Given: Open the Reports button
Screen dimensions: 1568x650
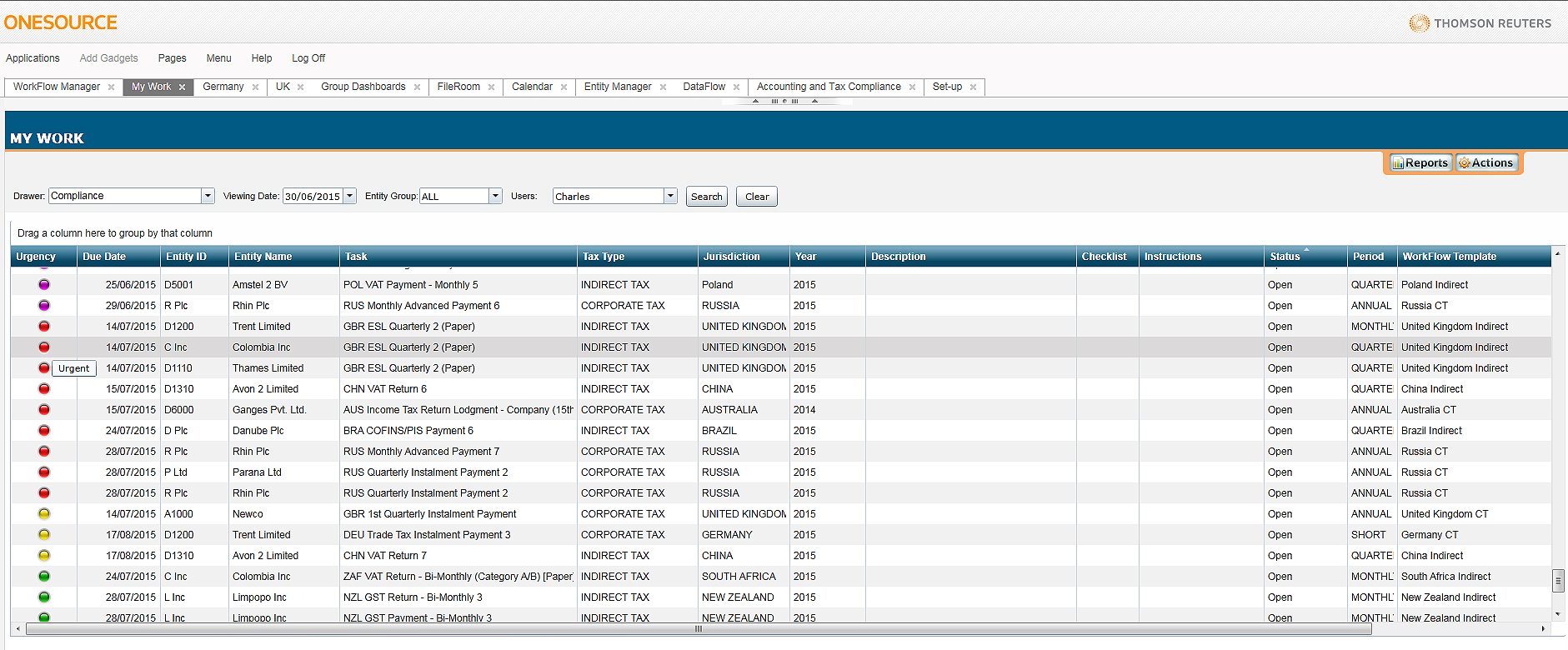Looking at the screenshot, I should [1420, 163].
